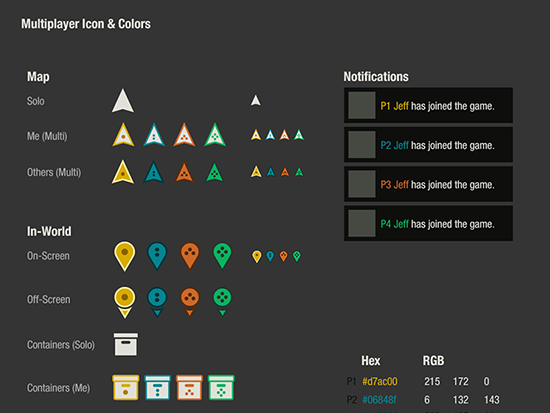Click the small yellow On-Screen pin
This screenshot has width=550, height=413.
point(257,257)
